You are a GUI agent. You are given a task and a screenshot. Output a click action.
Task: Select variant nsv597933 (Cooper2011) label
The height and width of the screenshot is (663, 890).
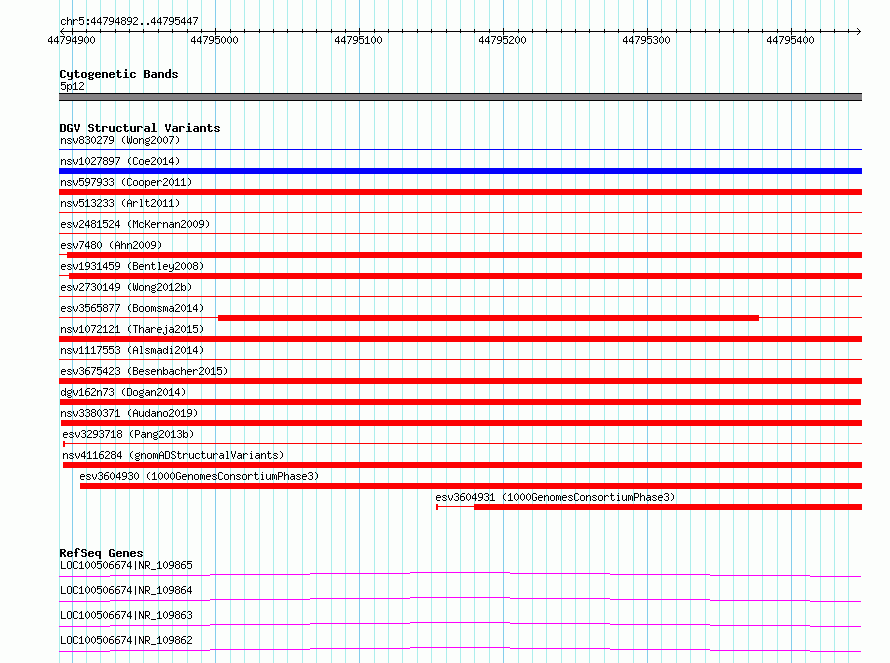point(126,182)
